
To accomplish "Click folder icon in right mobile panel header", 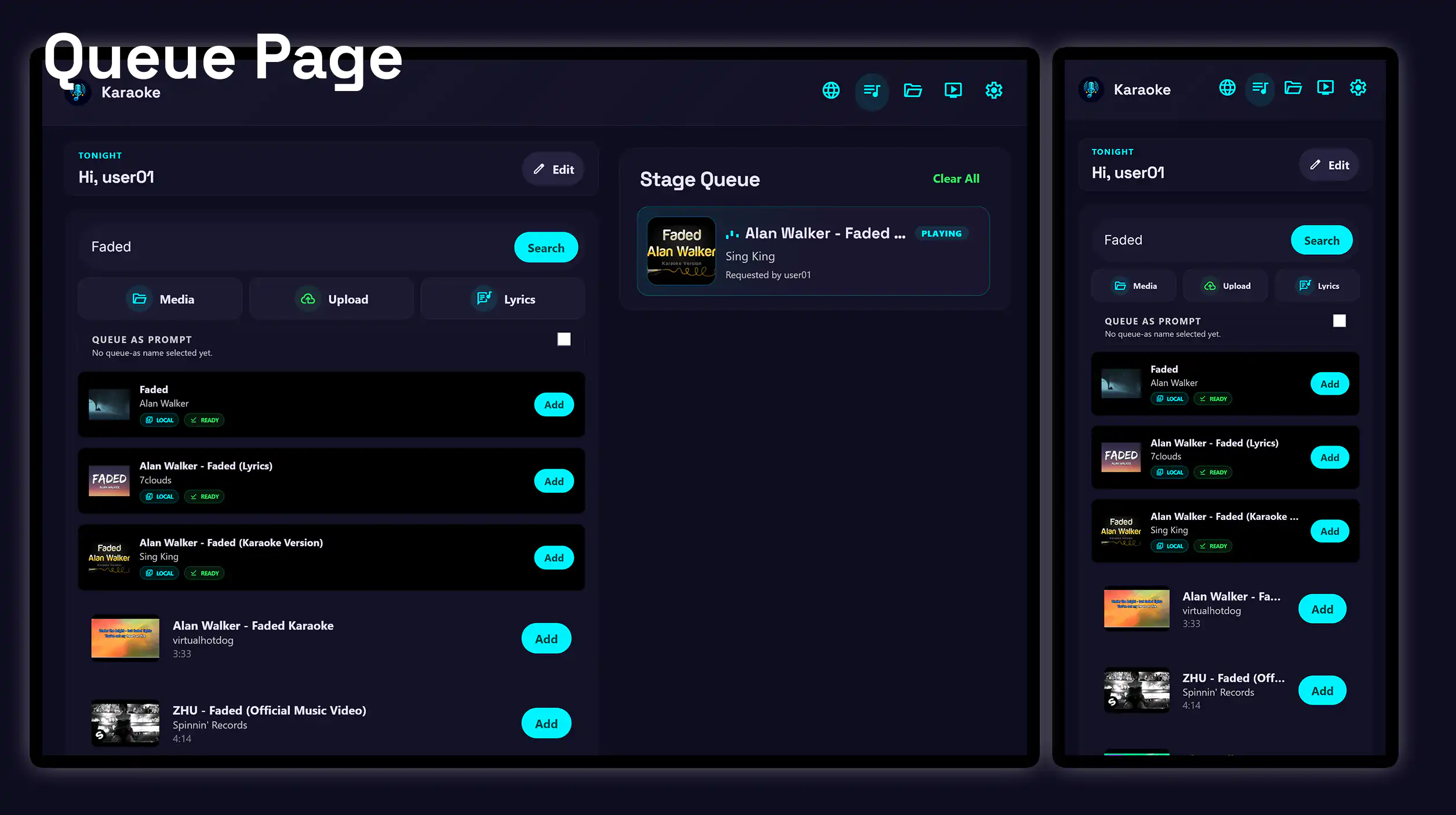I will coord(1293,88).
